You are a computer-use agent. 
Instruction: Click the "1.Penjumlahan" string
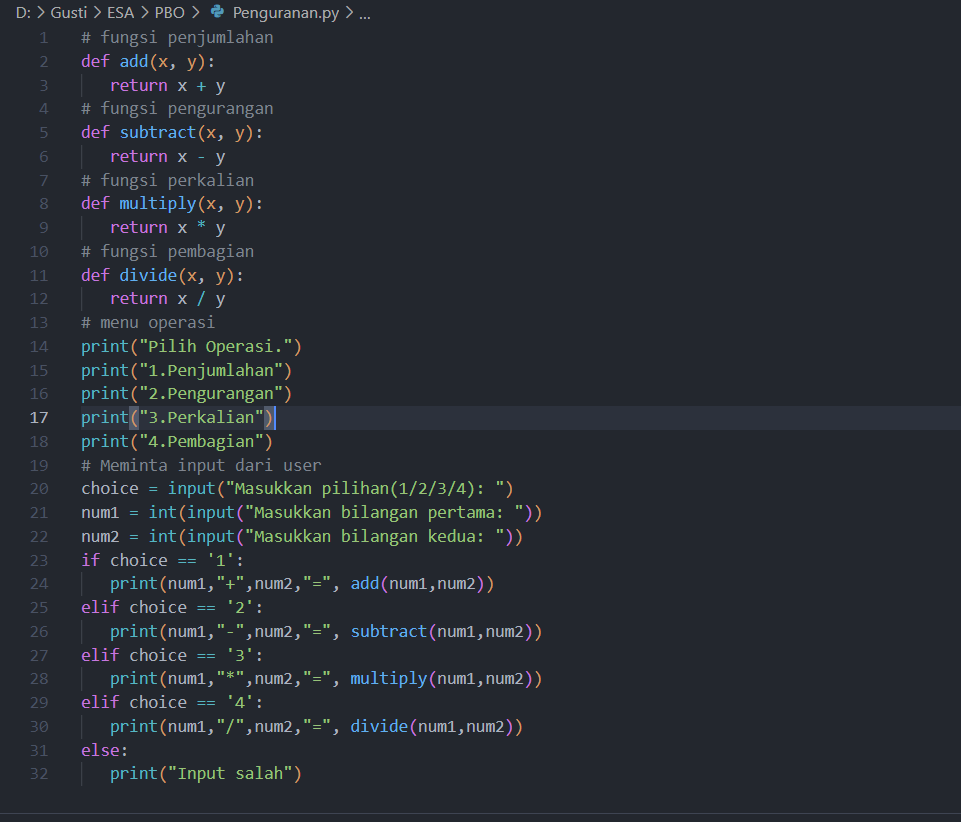211,371
